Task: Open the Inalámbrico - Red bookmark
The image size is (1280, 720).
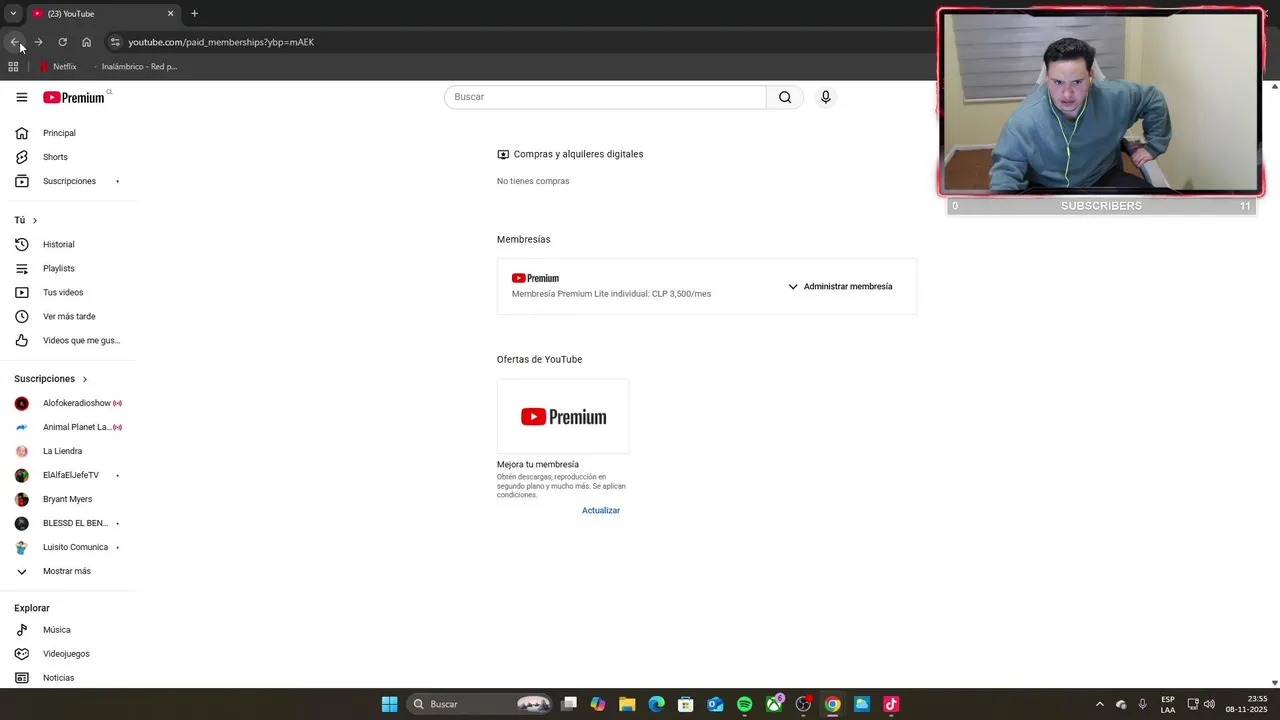Action: click(134, 67)
